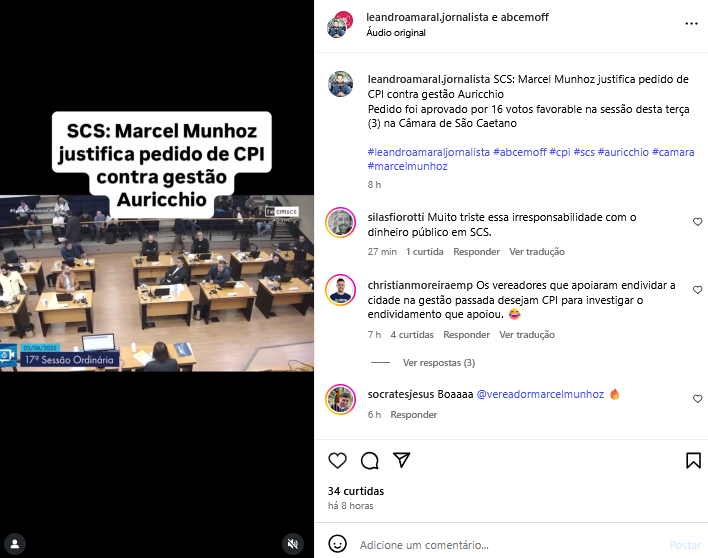Open comments with the speech bubble icon

[x=369, y=460]
